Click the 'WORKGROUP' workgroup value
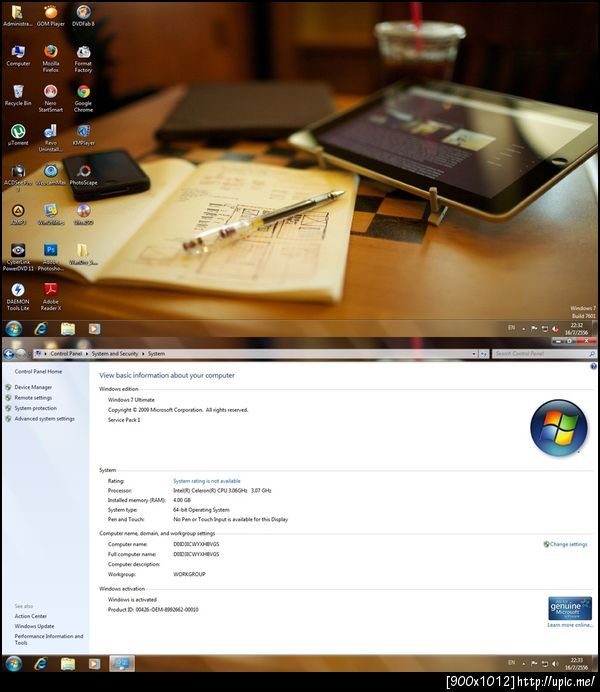The width and height of the screenshot is (600, 692). [189, 574]
